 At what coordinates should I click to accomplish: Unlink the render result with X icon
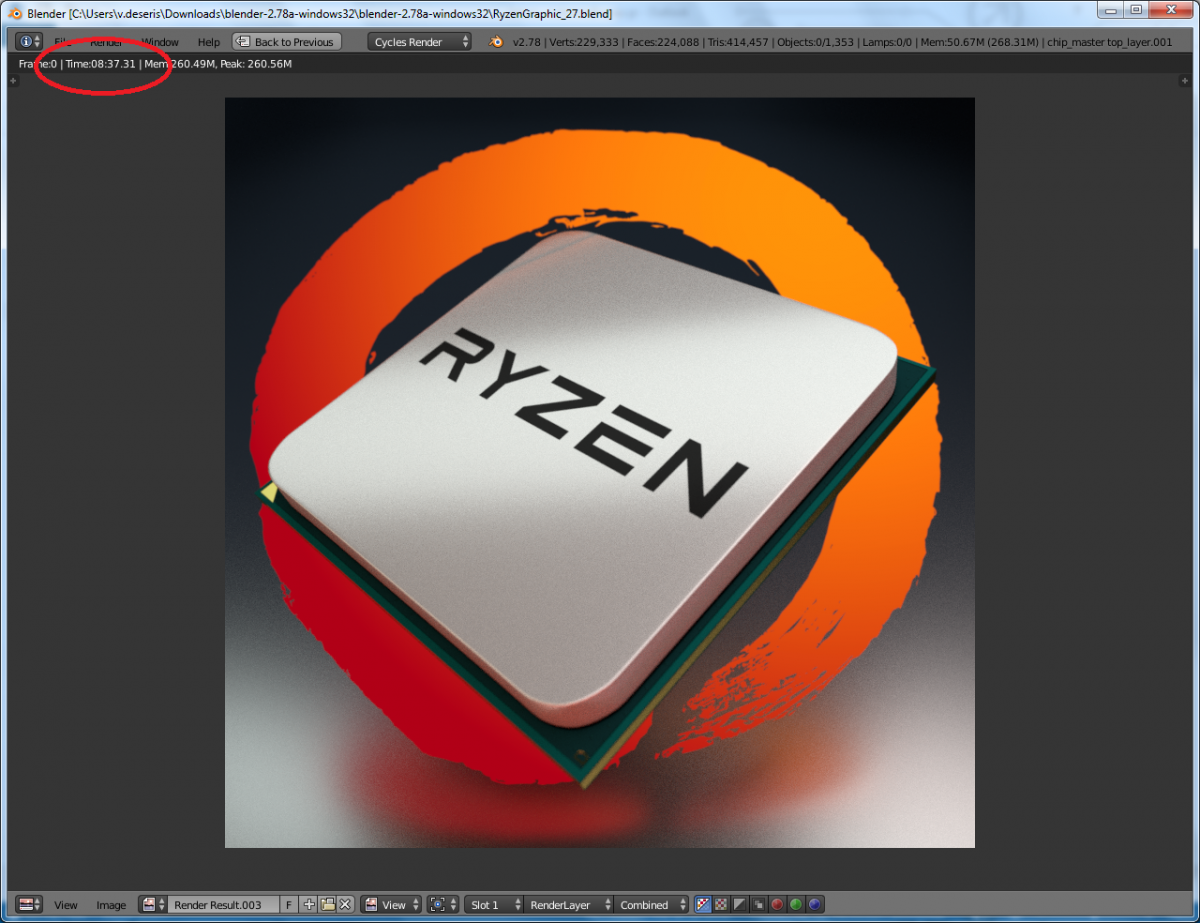345,904
